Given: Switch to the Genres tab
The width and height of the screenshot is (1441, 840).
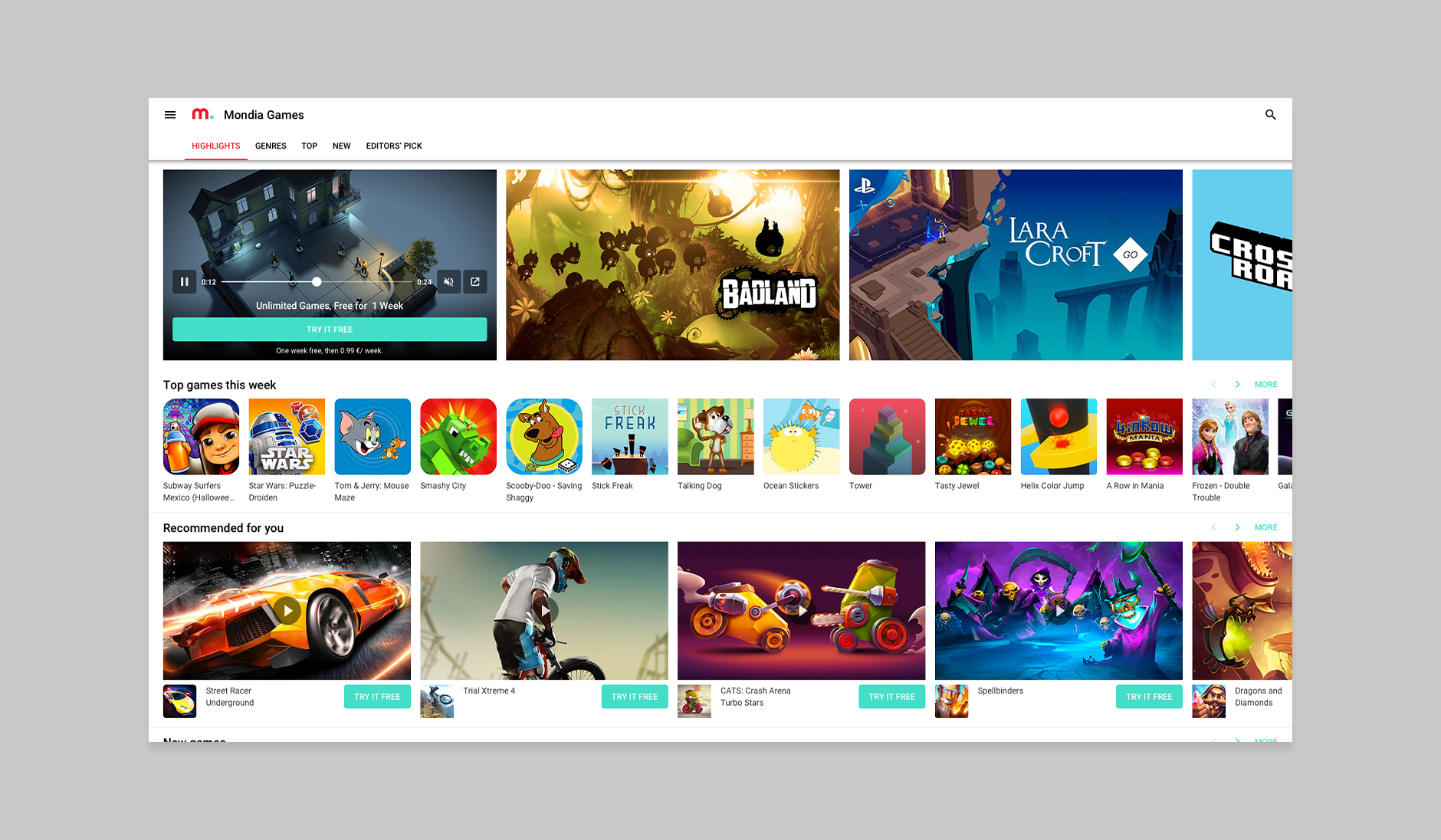Looking at the screenshot, I should point(271,146).
